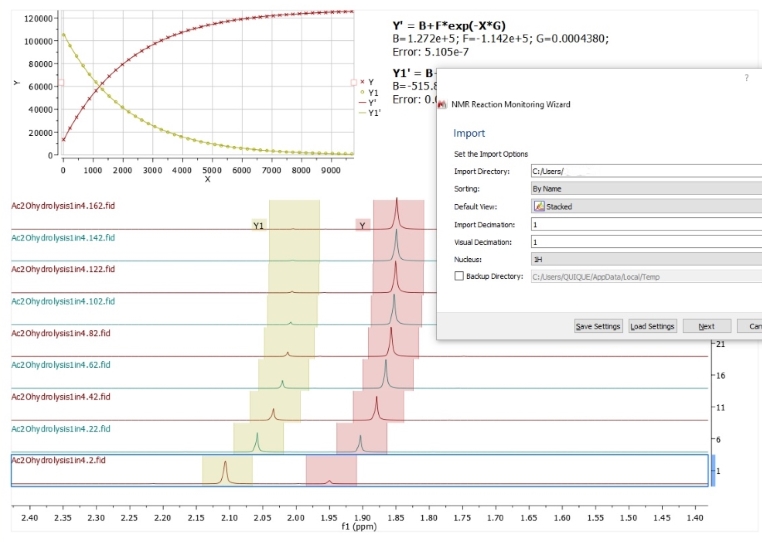Click the right resize handle of the graph
The height and width of the screenshot is (542, 762).
coord(353,82)
